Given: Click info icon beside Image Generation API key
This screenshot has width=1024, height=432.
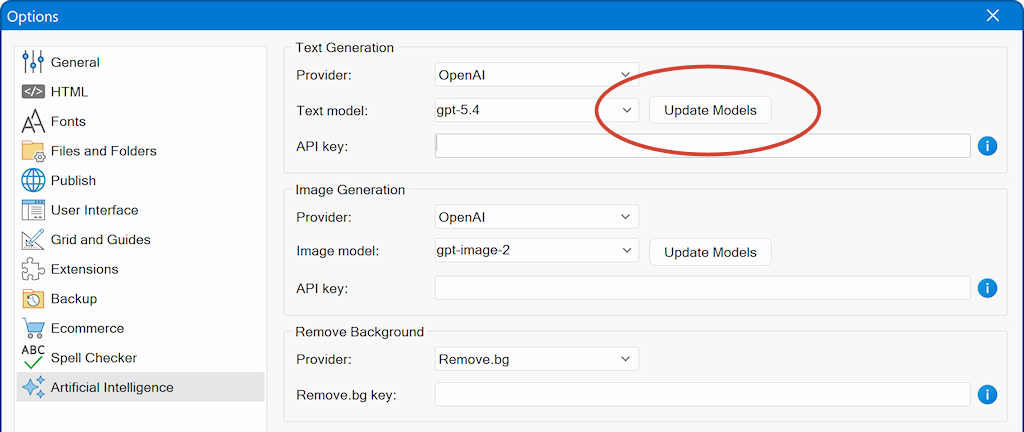Looking at the screenshot, I should (x=987, y=288).
